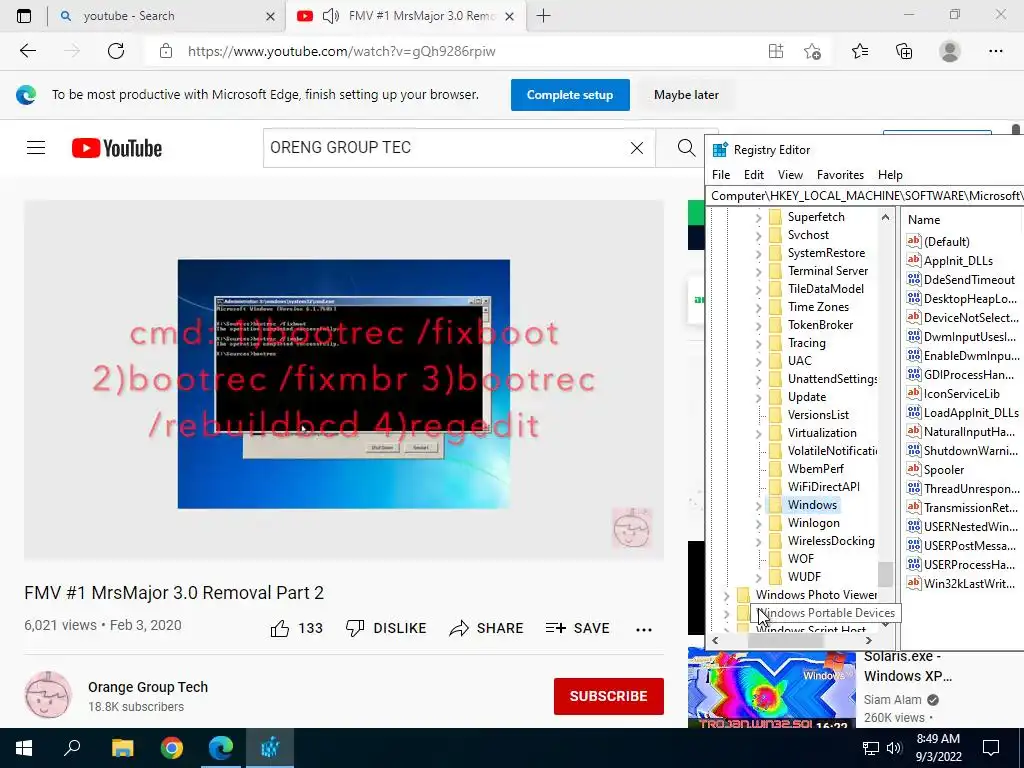This screenshot has width=1024, height=768.
Task: Save video to playlist with SAVE
Action: point(577,628)
